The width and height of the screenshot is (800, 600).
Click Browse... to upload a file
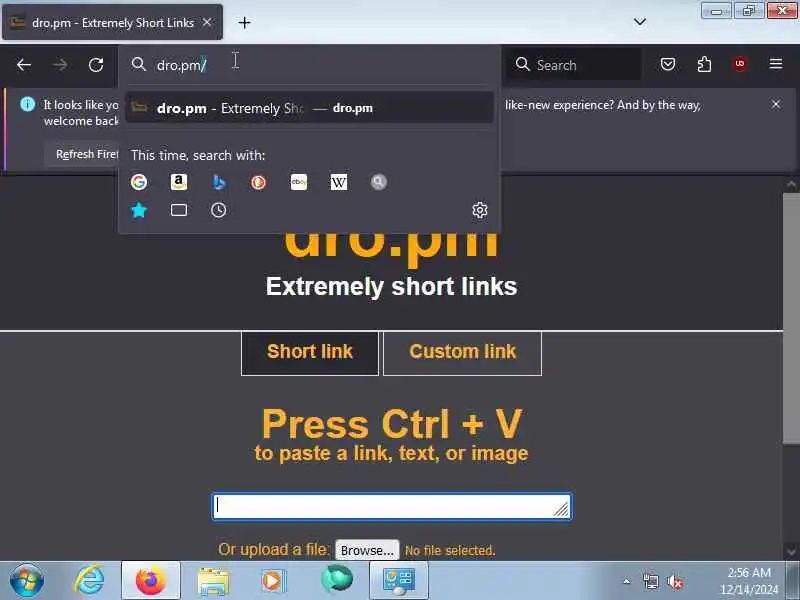point(367,551)
